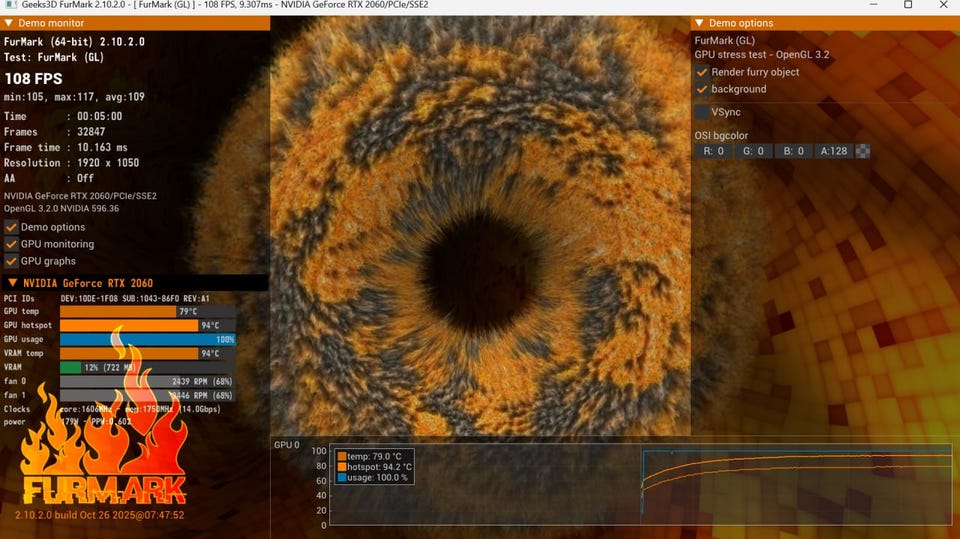Enable the VSync checkbox

(702, 112)
